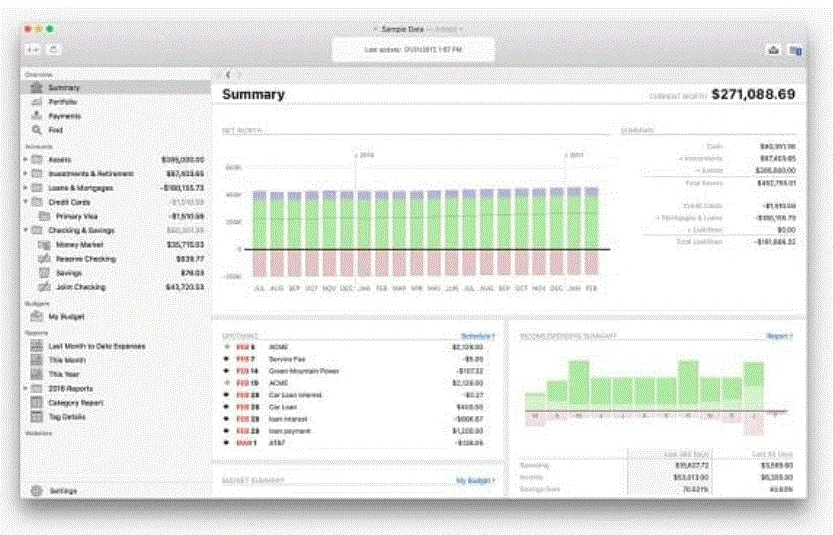Open the Summary overview in the sidebar
The height and width of the screenshot is (535, 833).
pos(116,88)
